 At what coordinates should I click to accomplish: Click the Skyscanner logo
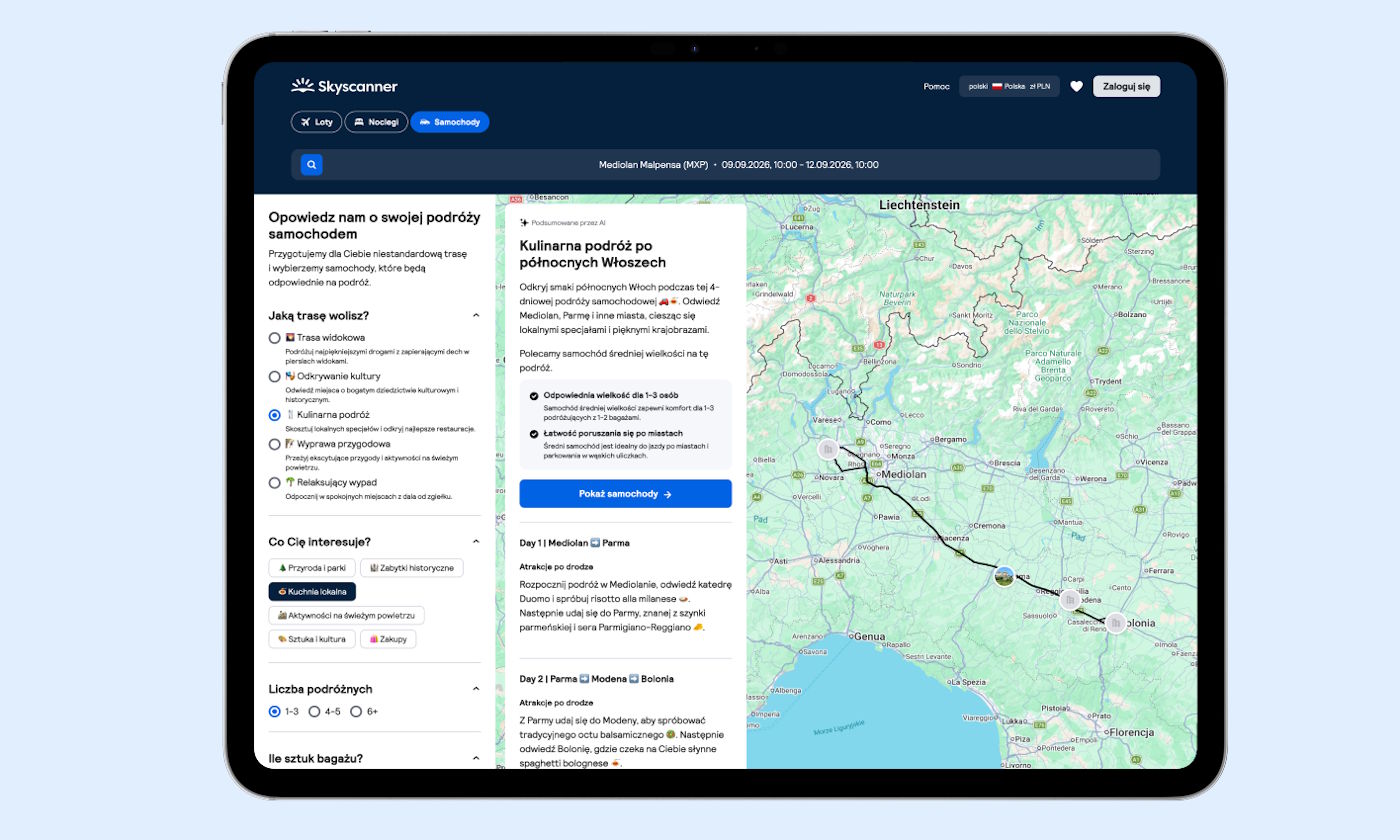coord(344,86)
